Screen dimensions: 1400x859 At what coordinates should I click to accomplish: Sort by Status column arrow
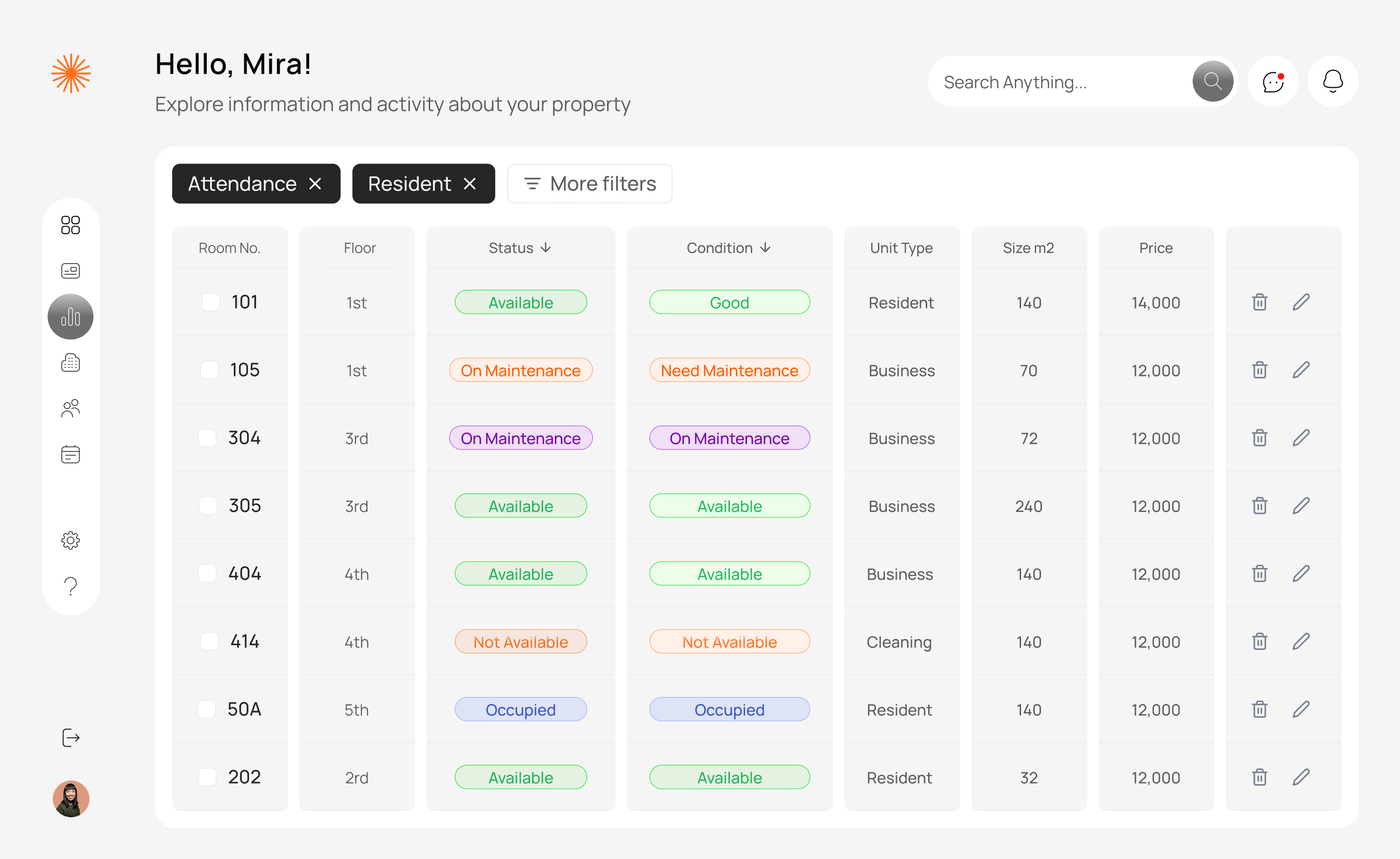point(546,248)
